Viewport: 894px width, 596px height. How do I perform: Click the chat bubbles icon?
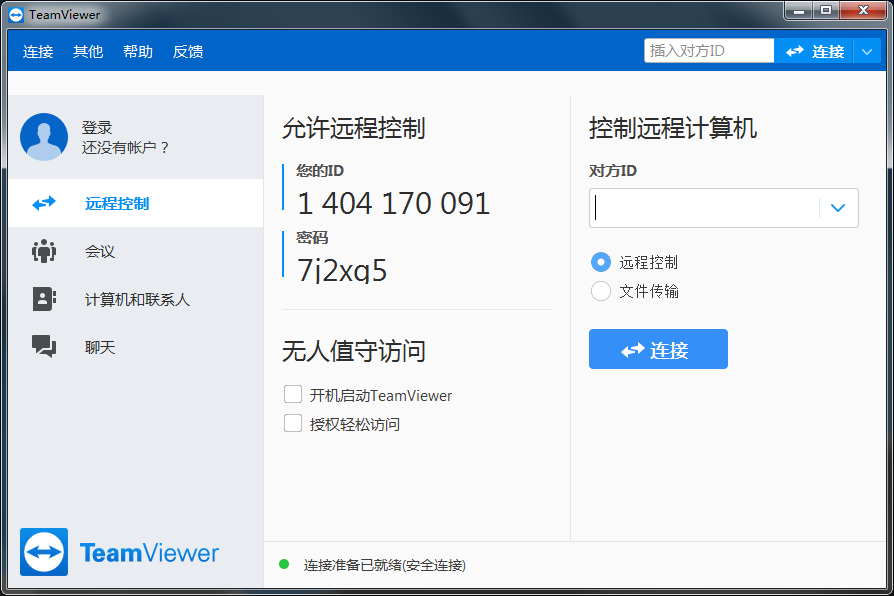pos(44,346)
